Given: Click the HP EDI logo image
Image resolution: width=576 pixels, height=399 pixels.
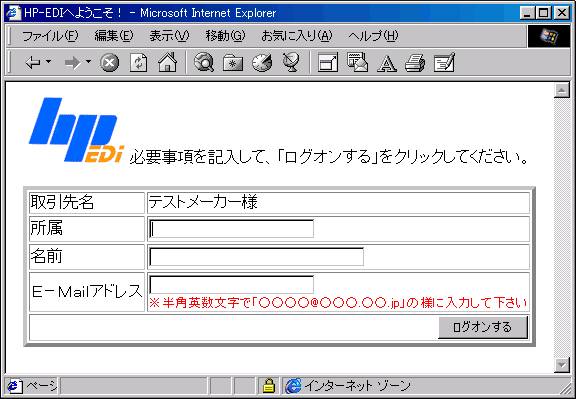Looking at the screenshot, I should [77, 130].
